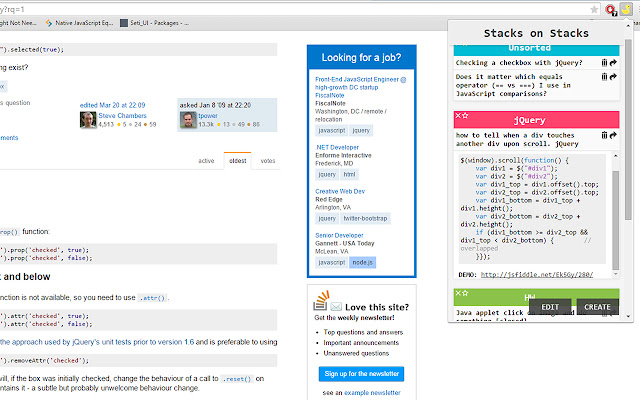
Task: Star the green HW stack
Action: 465,293
